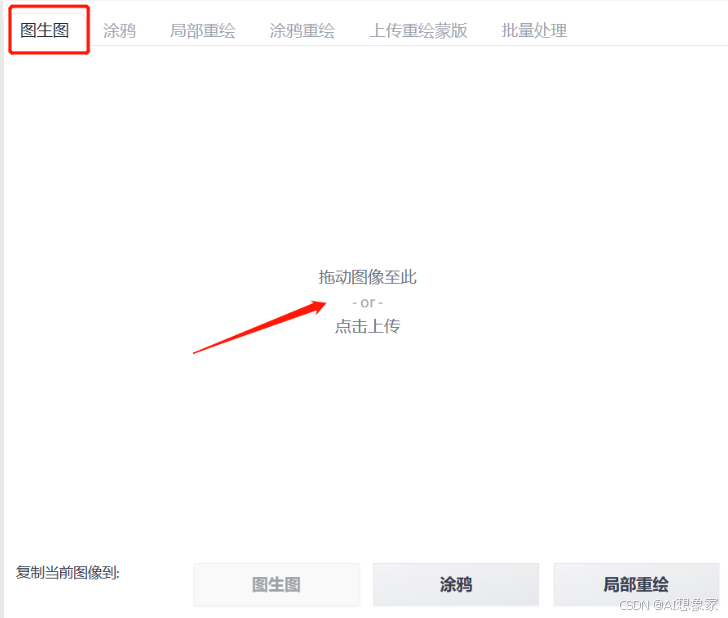Click the 复制当前图像到: label
The height and width of the screenshot is (618, 728).
click(x=68, y=572)
